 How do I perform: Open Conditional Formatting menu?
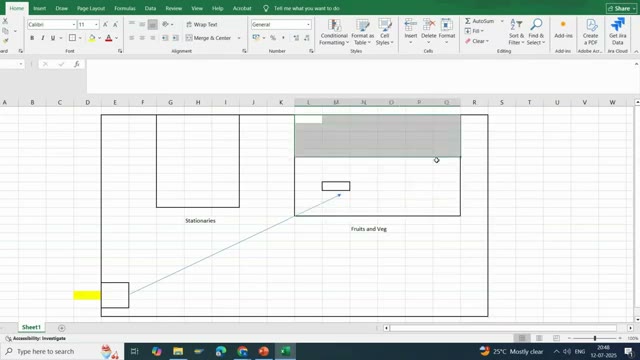click(334, 32)
